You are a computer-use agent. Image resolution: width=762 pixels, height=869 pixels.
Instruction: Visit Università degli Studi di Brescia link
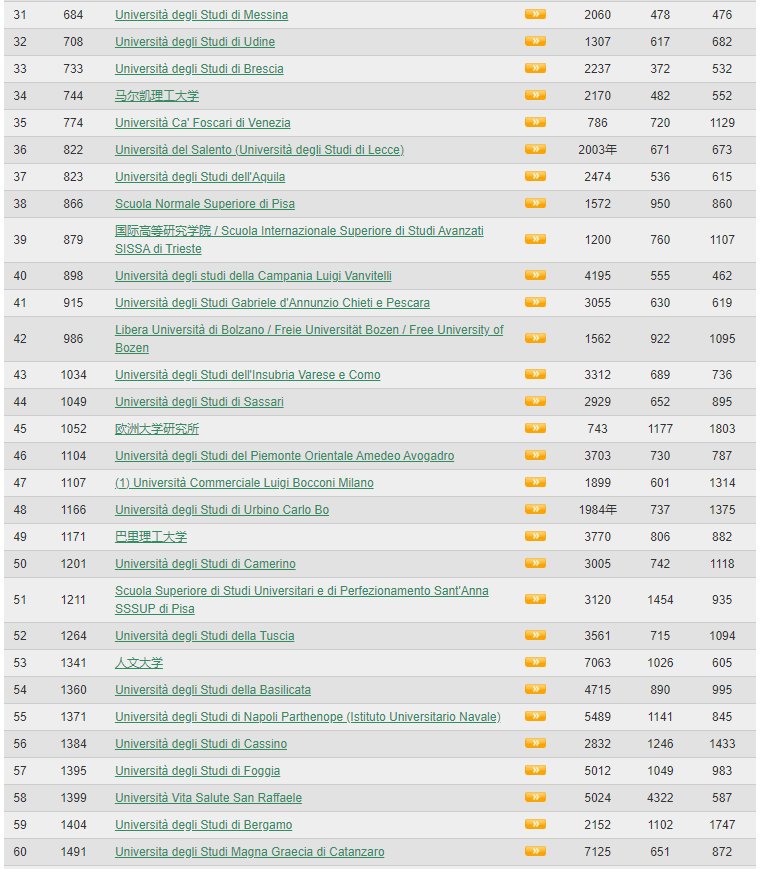tap(199, 69)
